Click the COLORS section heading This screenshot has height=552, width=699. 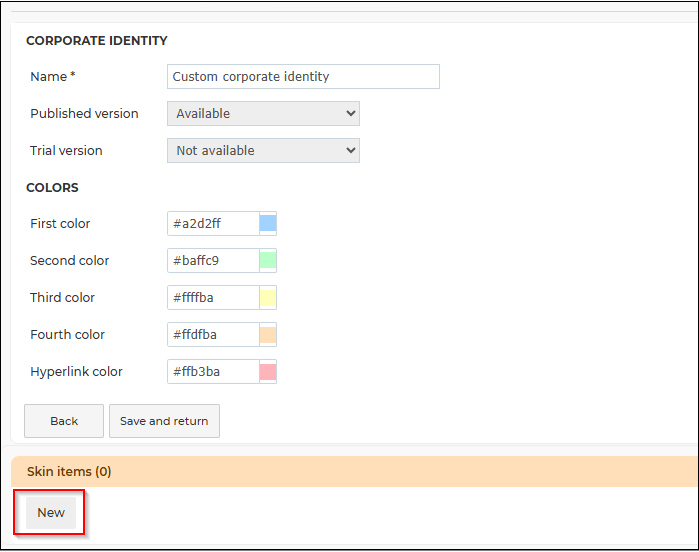pos(52,188)
